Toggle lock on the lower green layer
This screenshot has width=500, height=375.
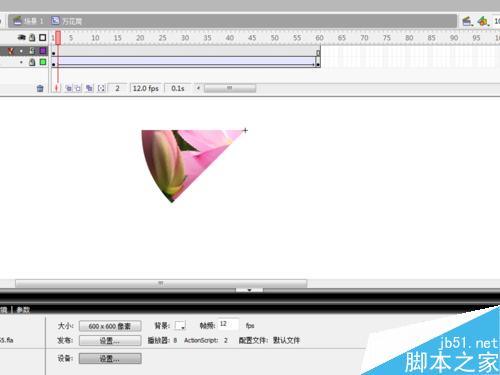[x=32, y=62]
